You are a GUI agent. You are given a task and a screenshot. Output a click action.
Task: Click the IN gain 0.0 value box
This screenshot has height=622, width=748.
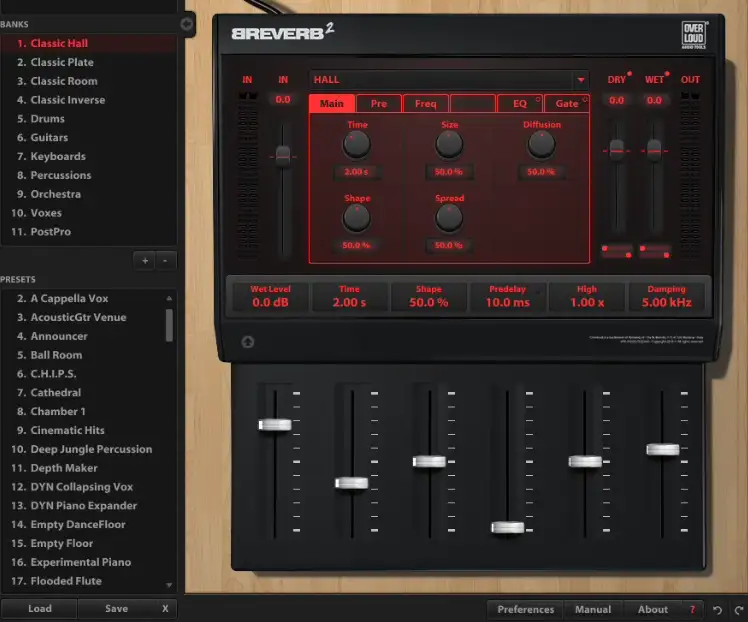coord(283,100)
